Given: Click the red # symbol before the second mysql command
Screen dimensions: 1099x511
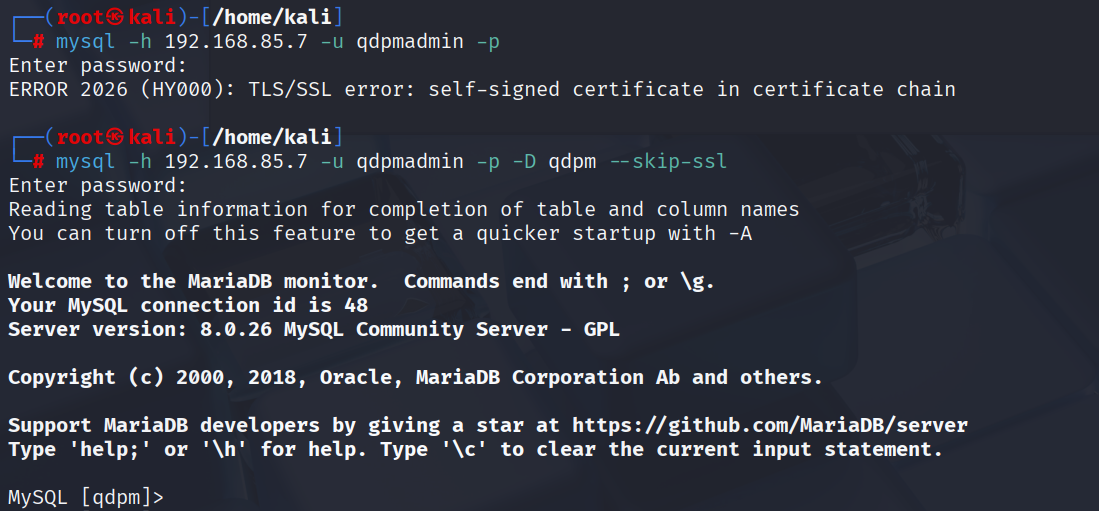Looking at the screenshot, I should [x=39, y=161].
